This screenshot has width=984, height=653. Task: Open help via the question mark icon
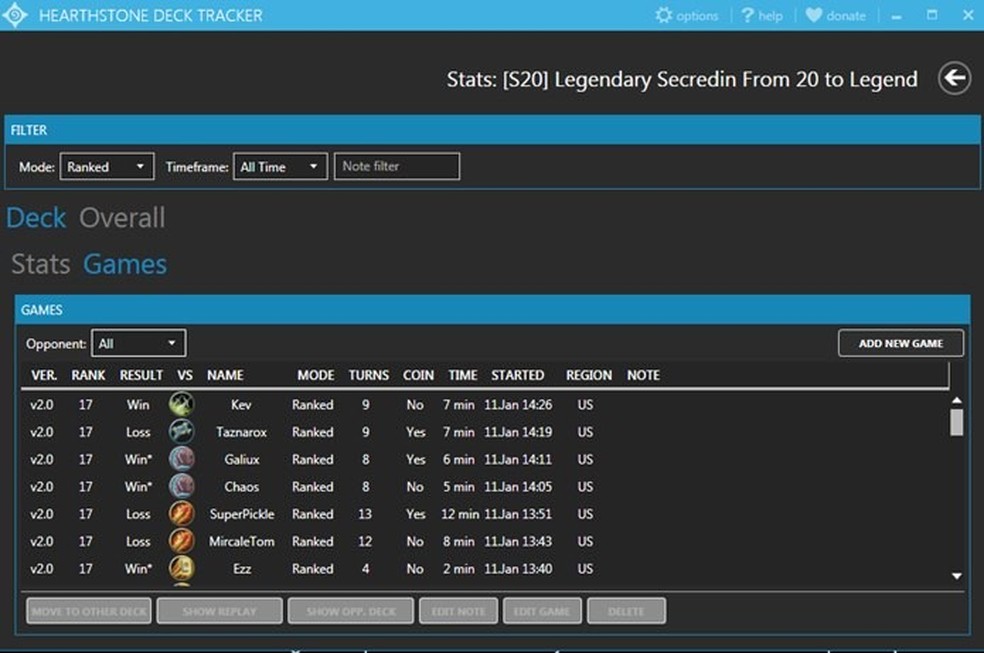click(x=747, y=15)
